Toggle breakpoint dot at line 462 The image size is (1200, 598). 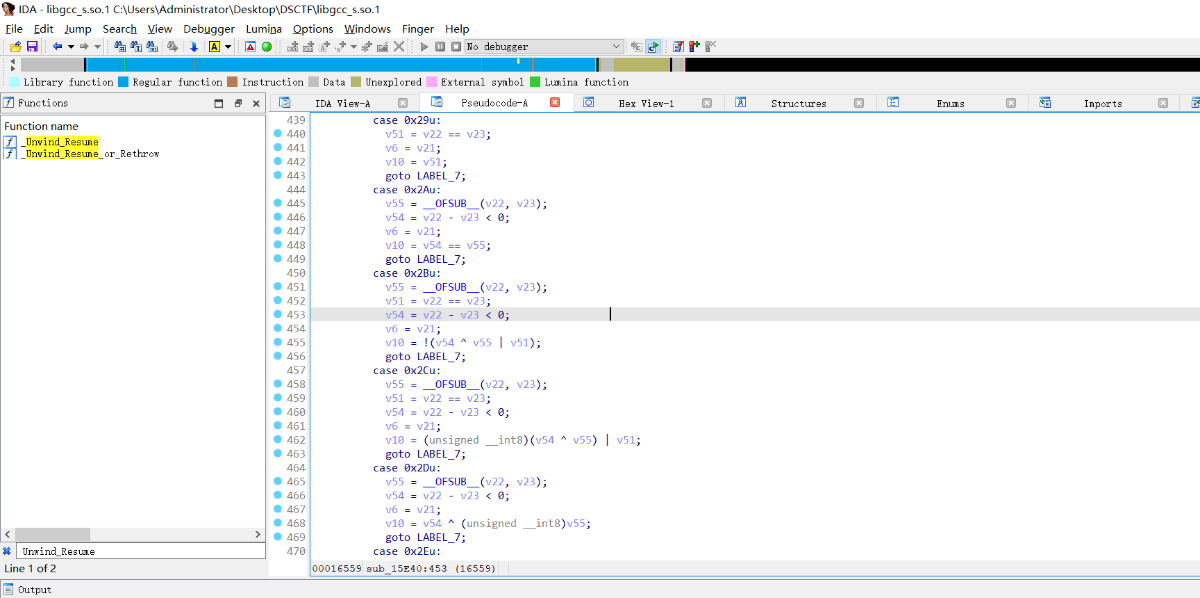tap(277, 439)
